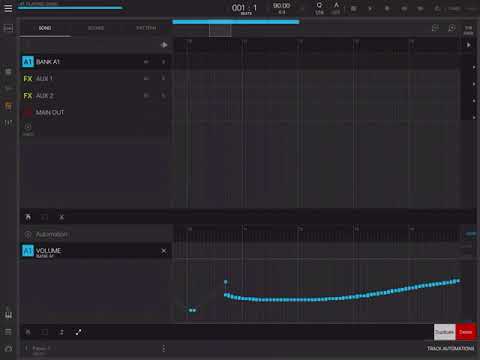Select the AUX 1 FX track
Image resolution: width=480 pixels, height=360 pixels.
(x=96, y=79)
